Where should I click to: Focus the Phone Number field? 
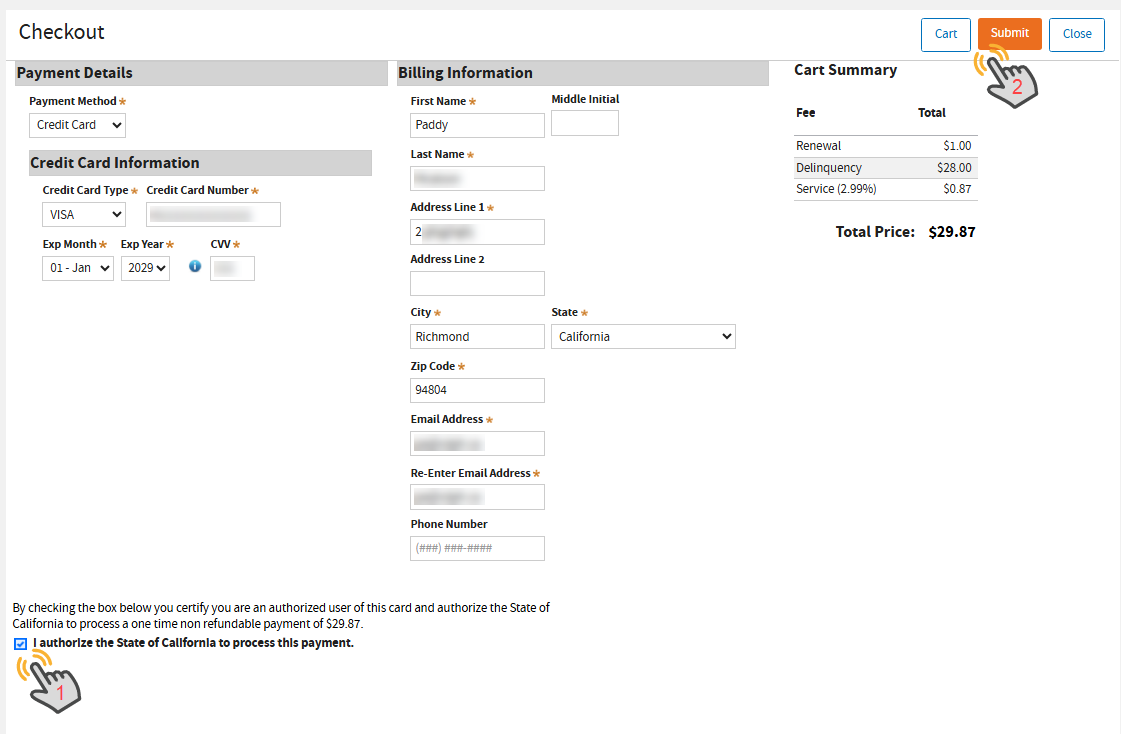[x=477, y=548]
